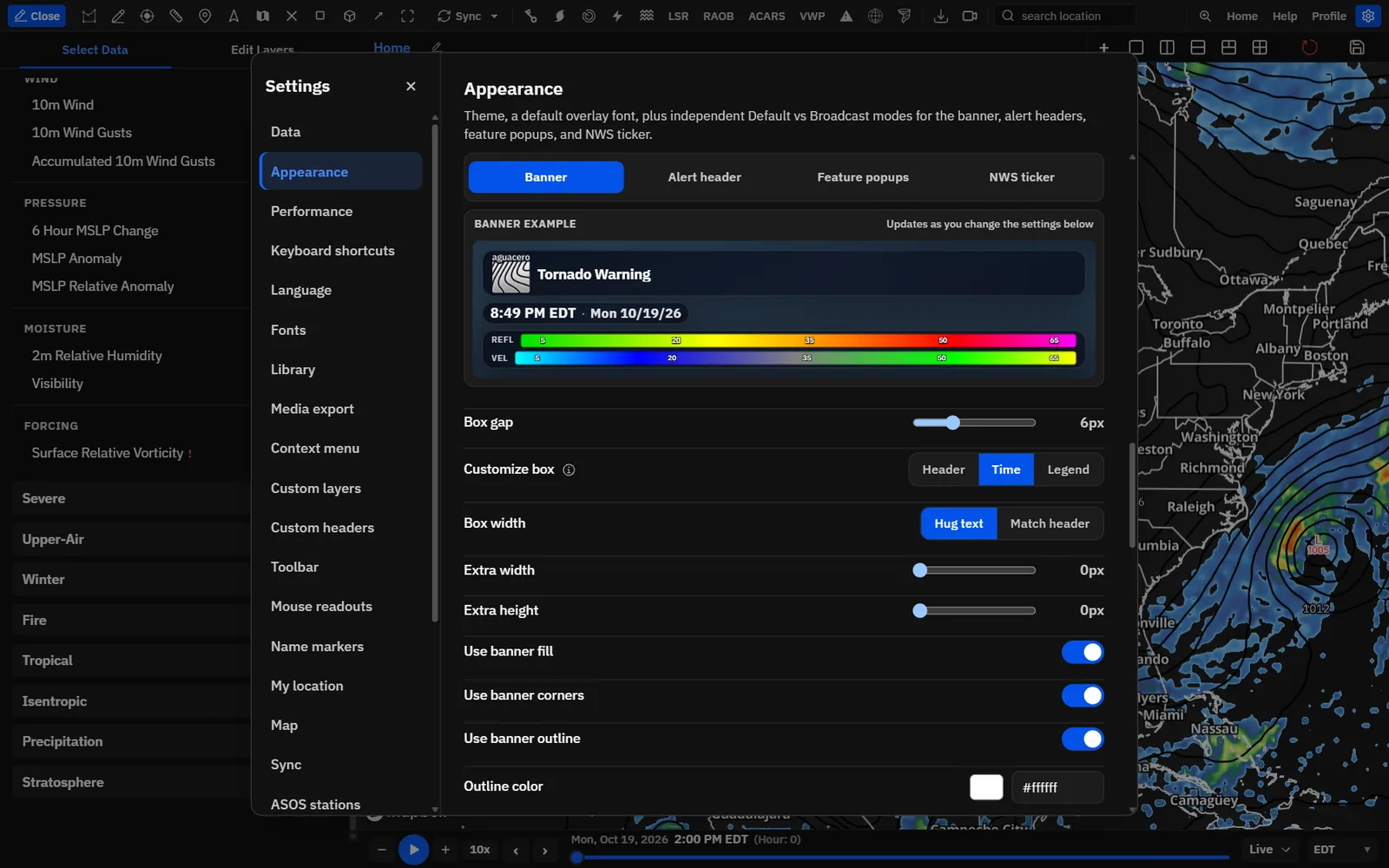The height and width of the screenshot is (868, 1389).
Task: Click the save floppy disk icon
Action: pyautogui.click(x=1357, y=48)
